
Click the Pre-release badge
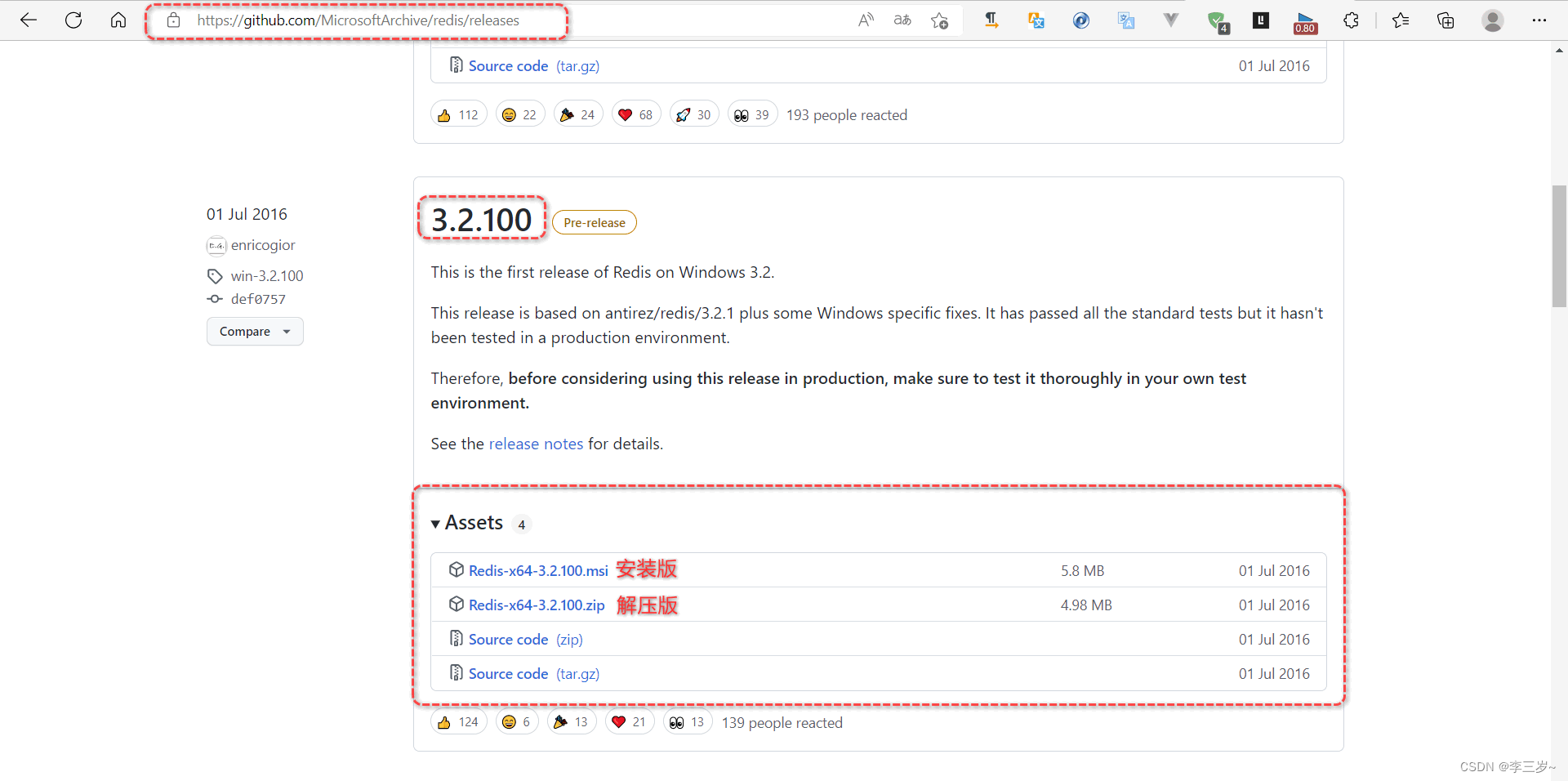click(595, 222)
